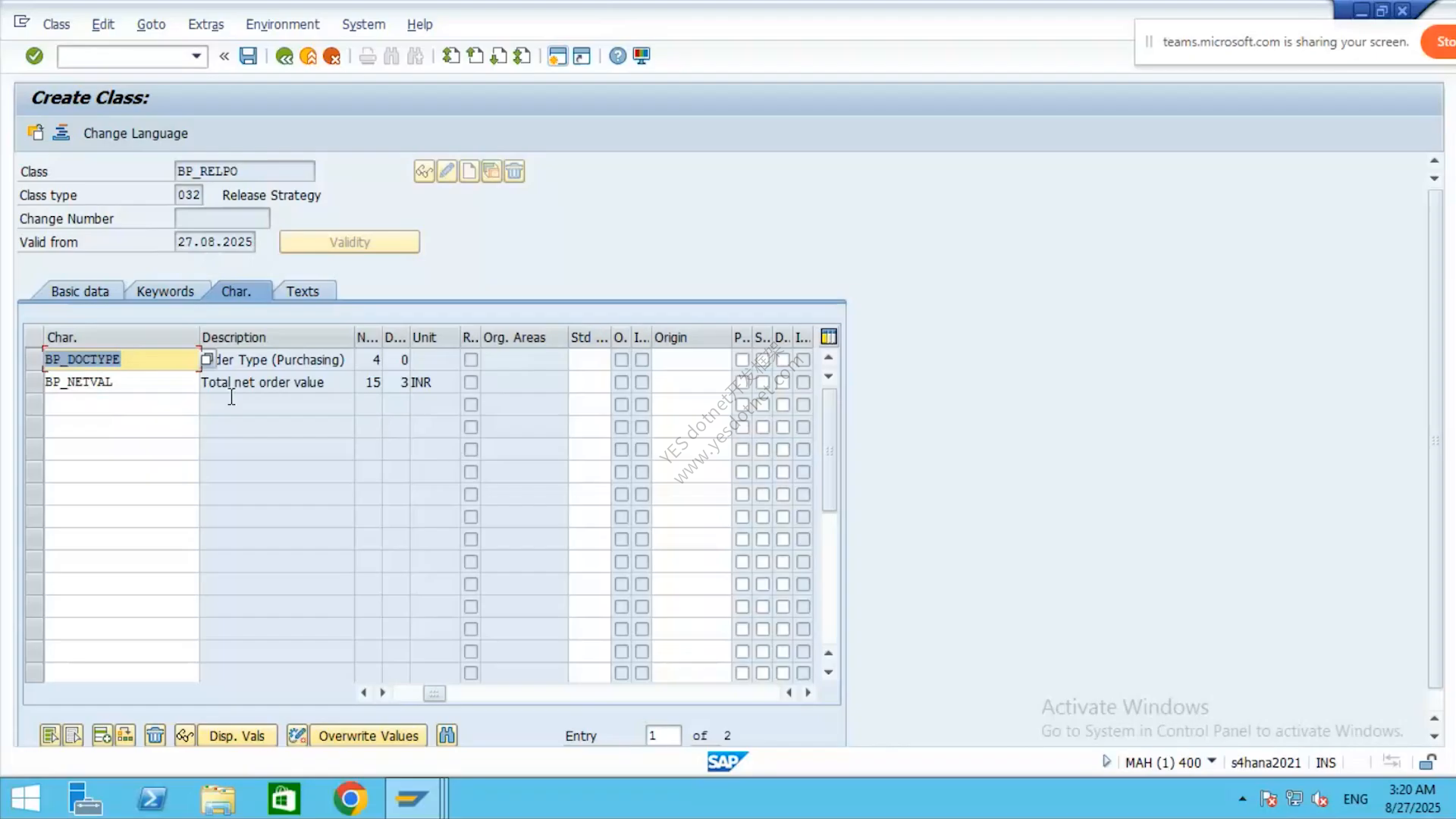Screen dimensions: 1456x819
Task: Toggle the R. checkbox for the BP_DOCTYPE row
Action: (x=471, y=359)
